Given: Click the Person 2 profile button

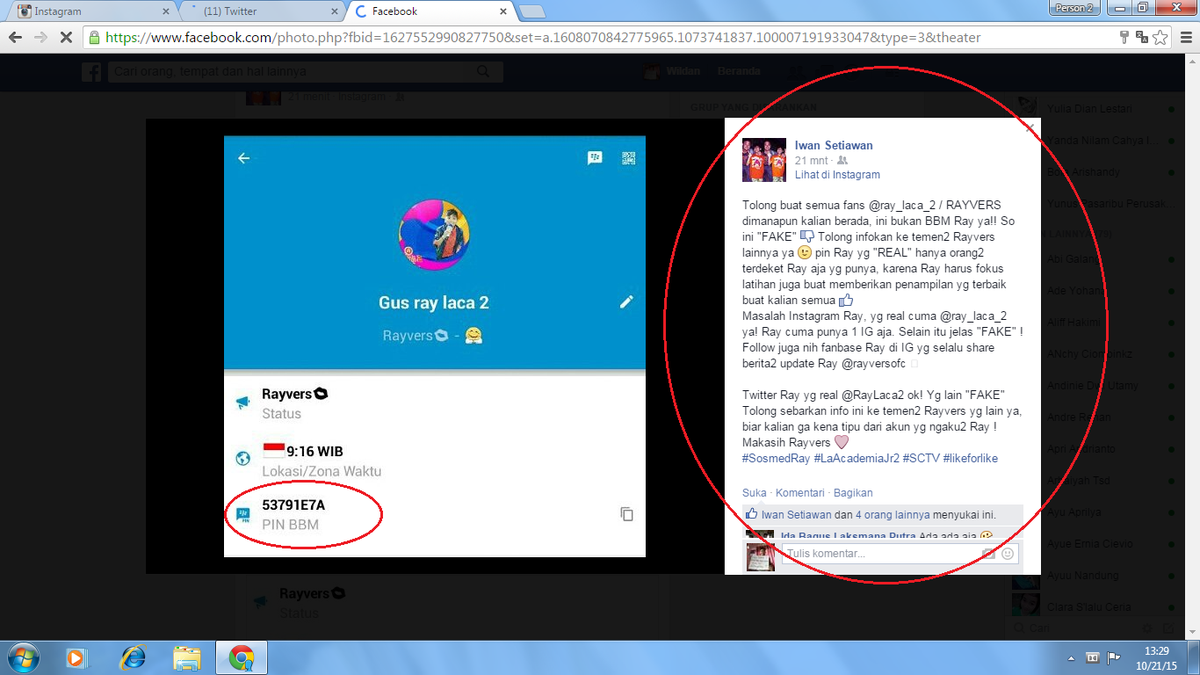Looking at the screenshot, I should [x=1075, y=7].
